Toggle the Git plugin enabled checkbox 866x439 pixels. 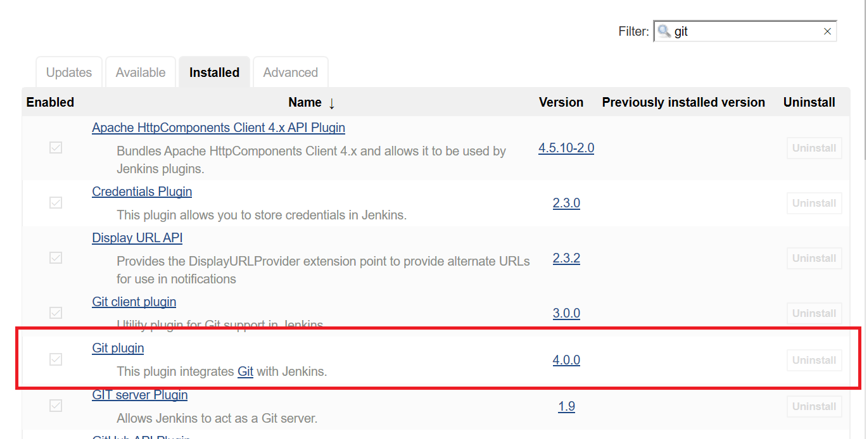click(56, 359)
